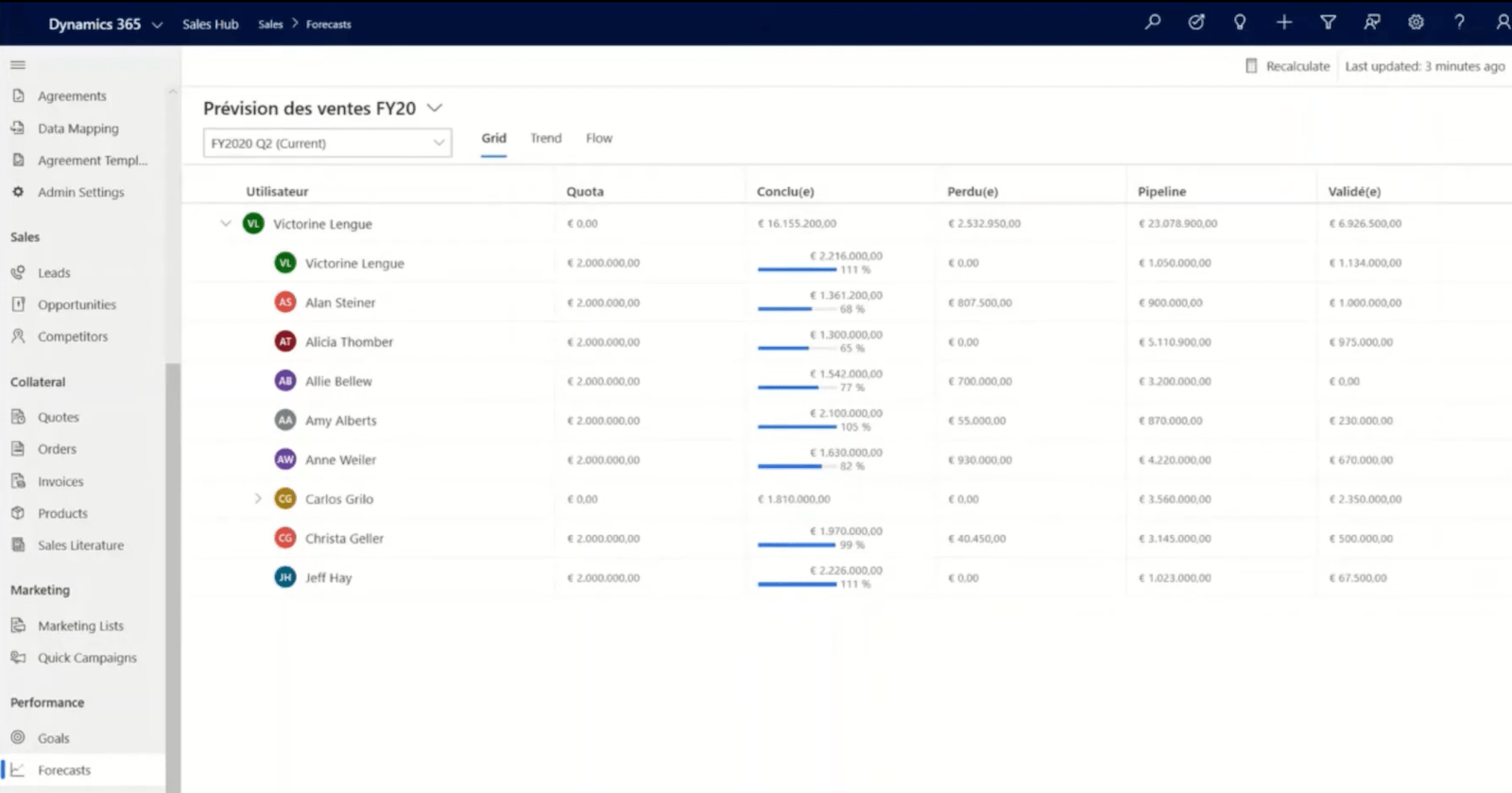The width and height of the screenshot is (1512, 793).
Task: Open the Prévision des ventes FY20 chevron
Action: [435, 109]
